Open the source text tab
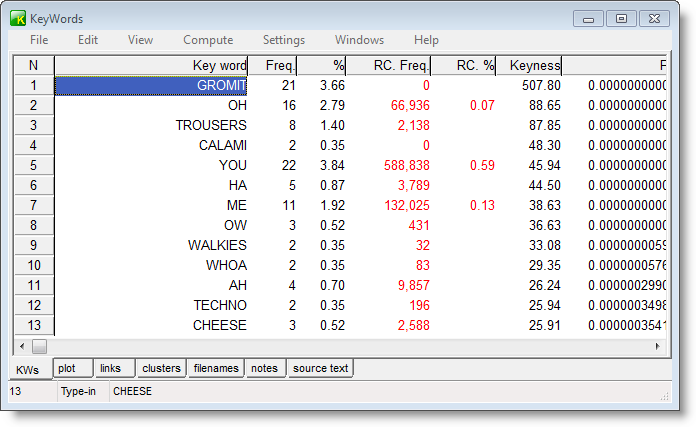 pyautogui.click(x=320, y=368)
